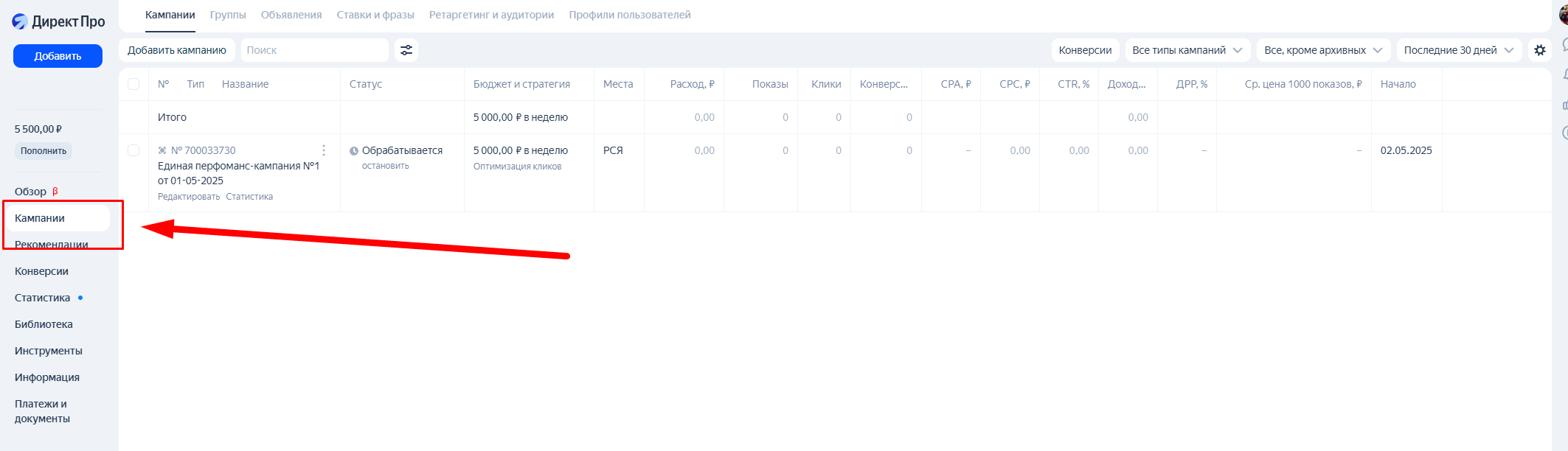The image size is (1568, 451).
Task: Click the blue dot next to Статистика
Action: (x=80, y=298)
